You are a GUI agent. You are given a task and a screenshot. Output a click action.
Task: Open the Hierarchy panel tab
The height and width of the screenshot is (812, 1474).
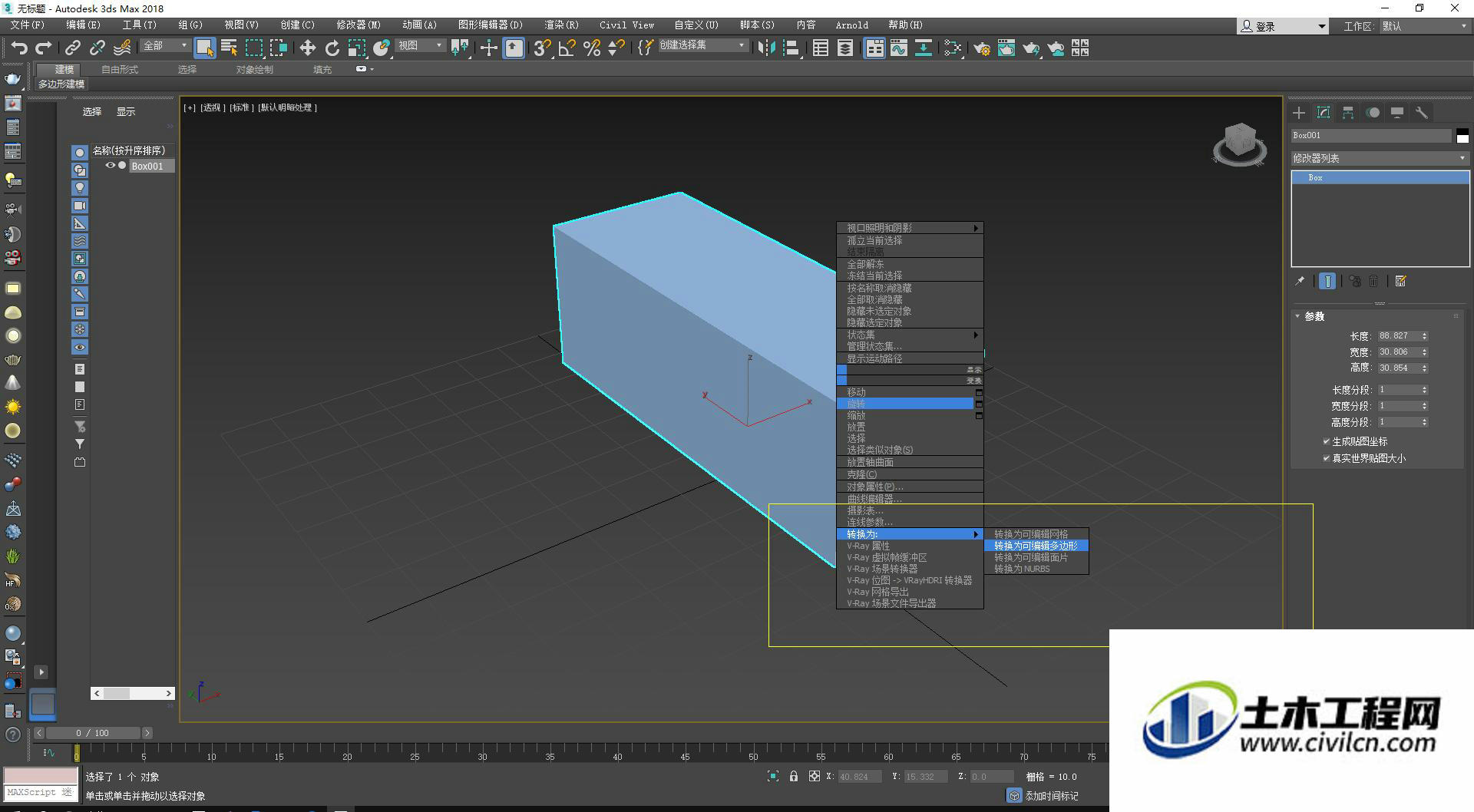click(x=1348, y=113)
